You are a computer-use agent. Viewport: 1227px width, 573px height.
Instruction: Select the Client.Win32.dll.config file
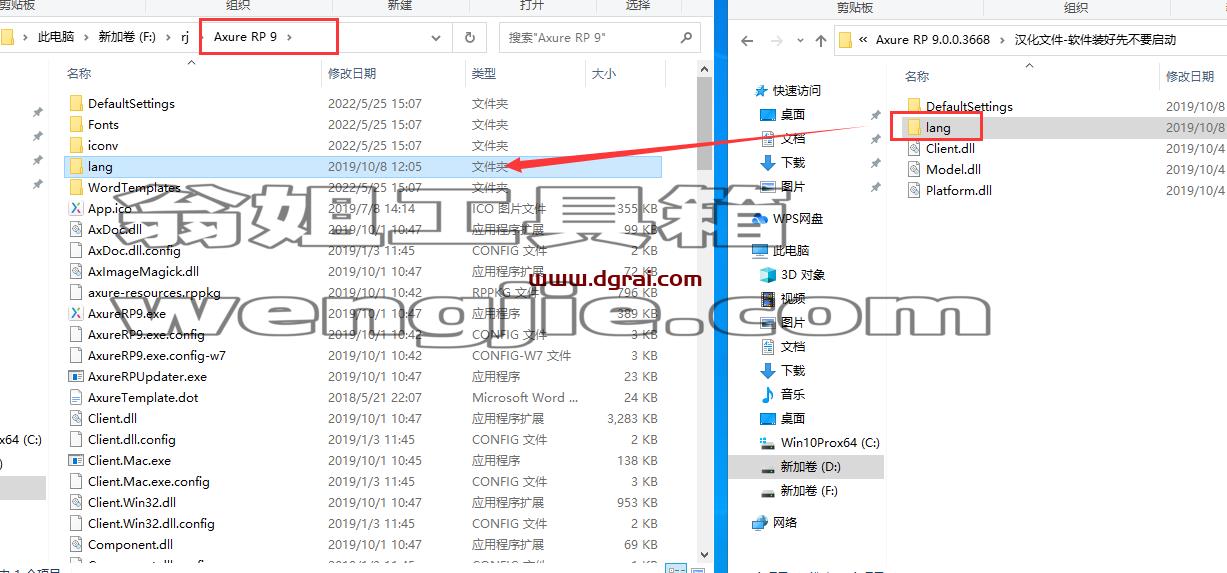[151, 523]
